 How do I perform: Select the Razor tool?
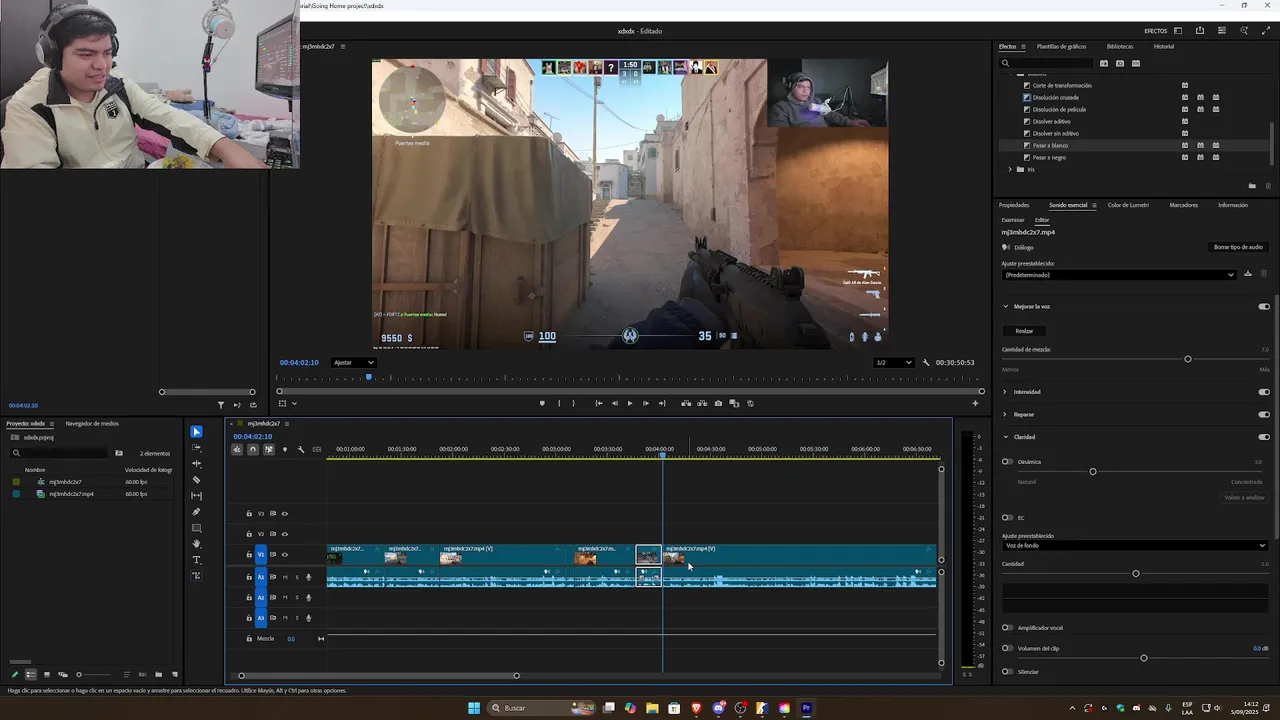pyautogui.click(x=196, y=480)
